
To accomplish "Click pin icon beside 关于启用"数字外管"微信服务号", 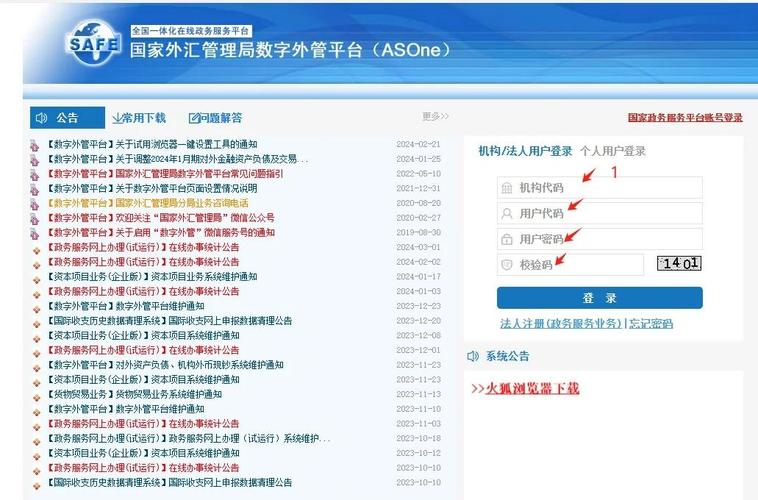I will pyautogui.click(x=34, y=234).
